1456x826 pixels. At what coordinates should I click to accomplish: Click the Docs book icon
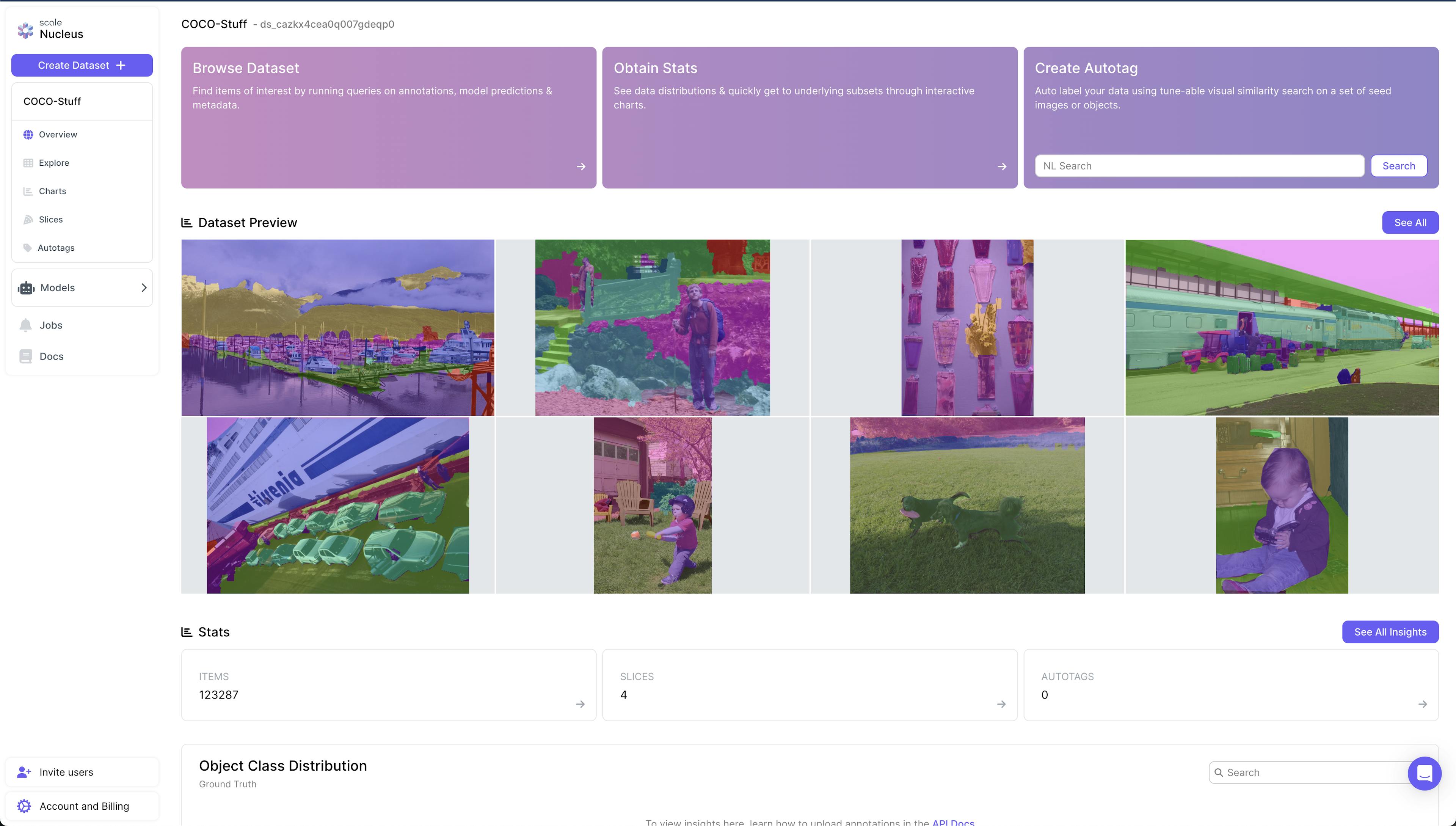25,356
